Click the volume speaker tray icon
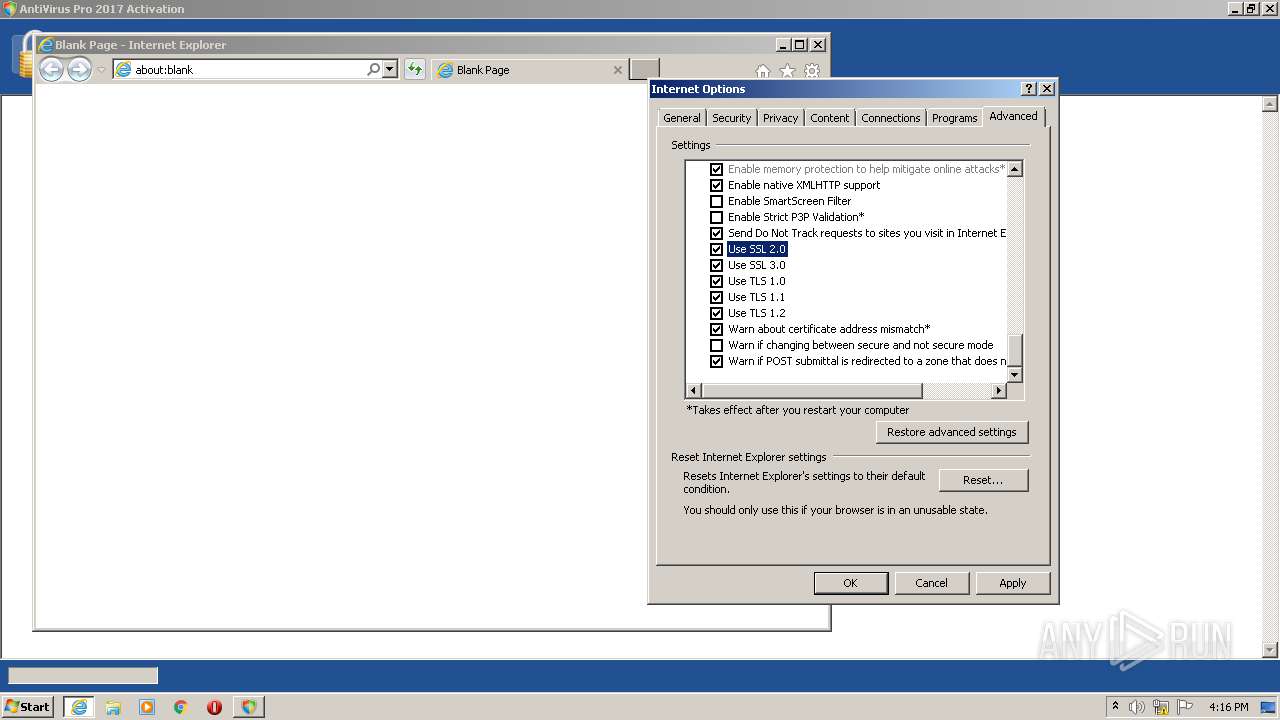This screenshot has width=1280, height=720. (1137, 707)
